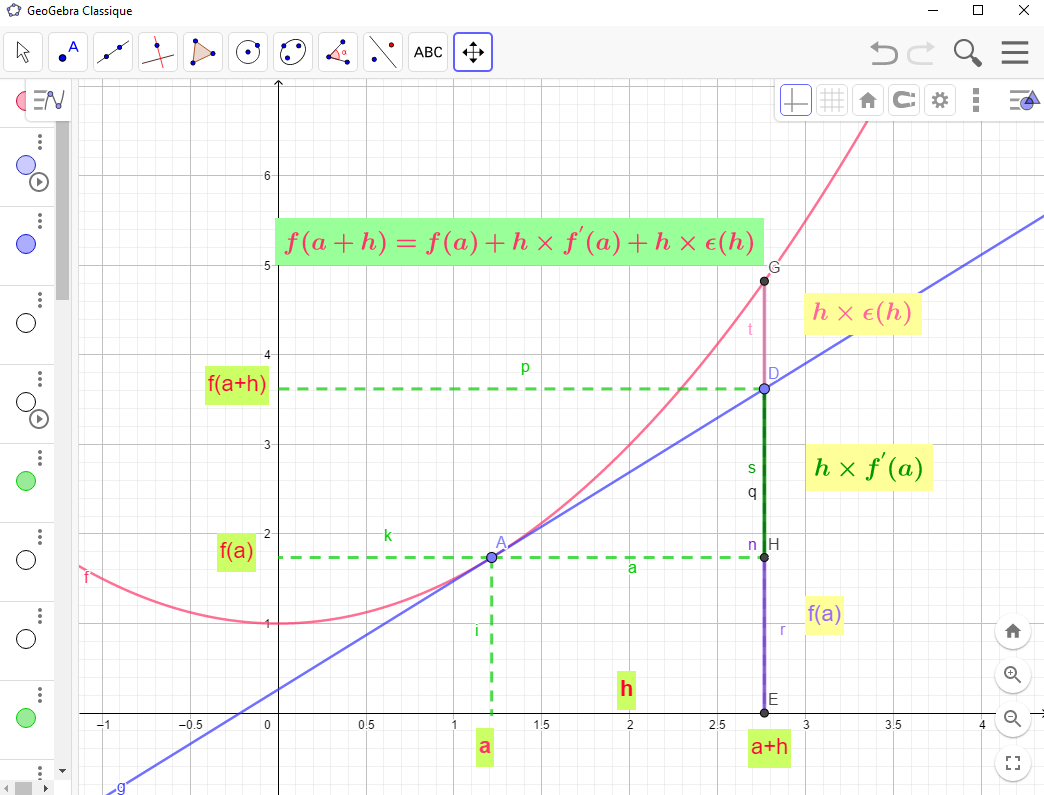Select the f(a+h) label on the y-axis
Viewport: 1044px width, 795px height.
[237, 384]
